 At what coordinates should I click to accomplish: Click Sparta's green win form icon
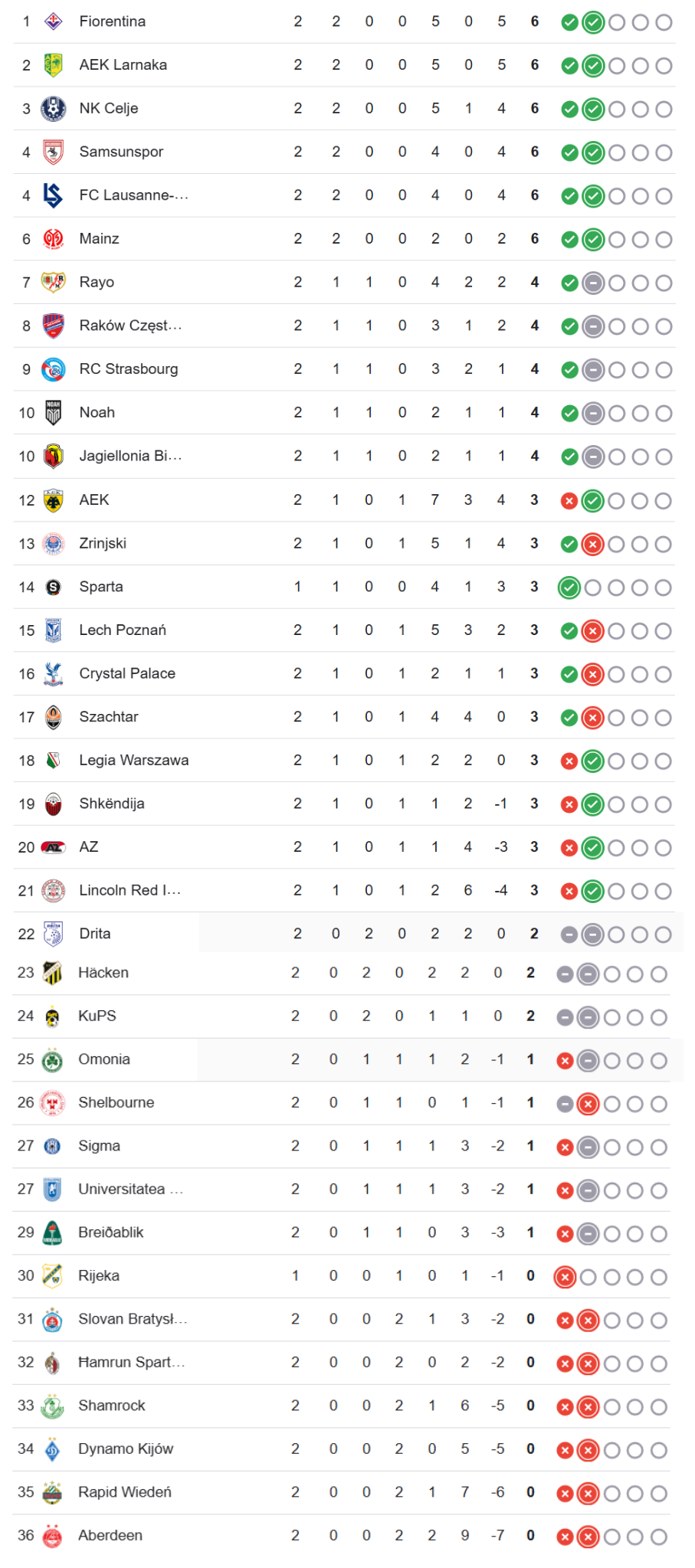(x=569, y=588)
